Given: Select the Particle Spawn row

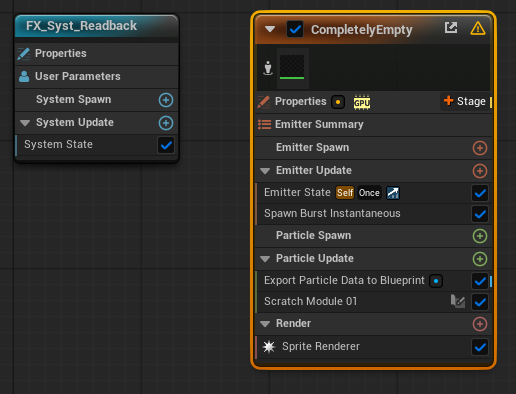Looking at the screenshot, I should (x=373, y=236).
